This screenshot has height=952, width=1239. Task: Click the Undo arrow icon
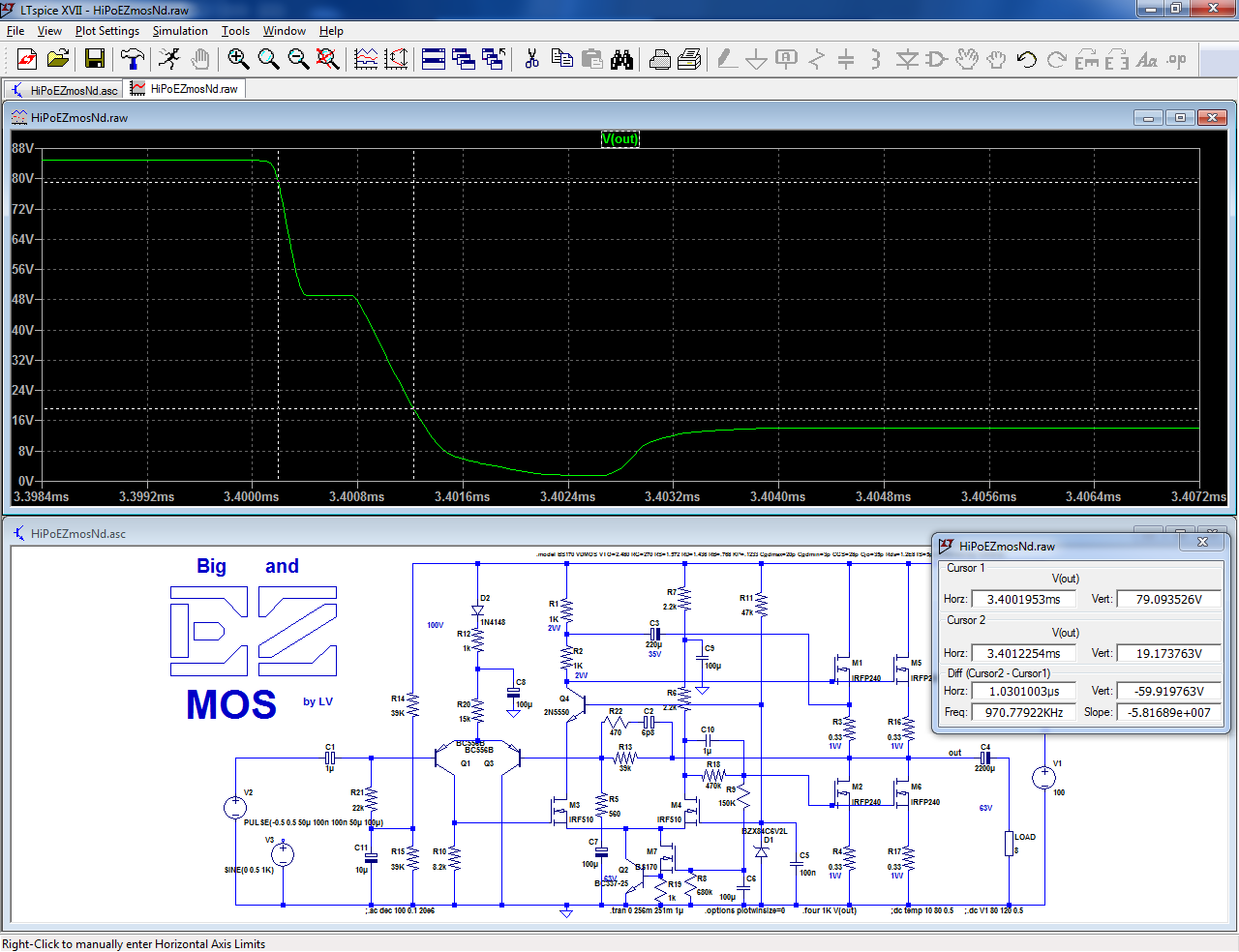click(1026, 59)
